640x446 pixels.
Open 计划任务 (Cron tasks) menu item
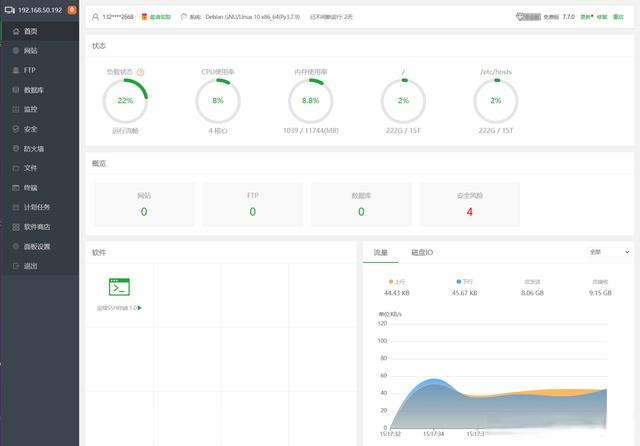click(36, 207)
